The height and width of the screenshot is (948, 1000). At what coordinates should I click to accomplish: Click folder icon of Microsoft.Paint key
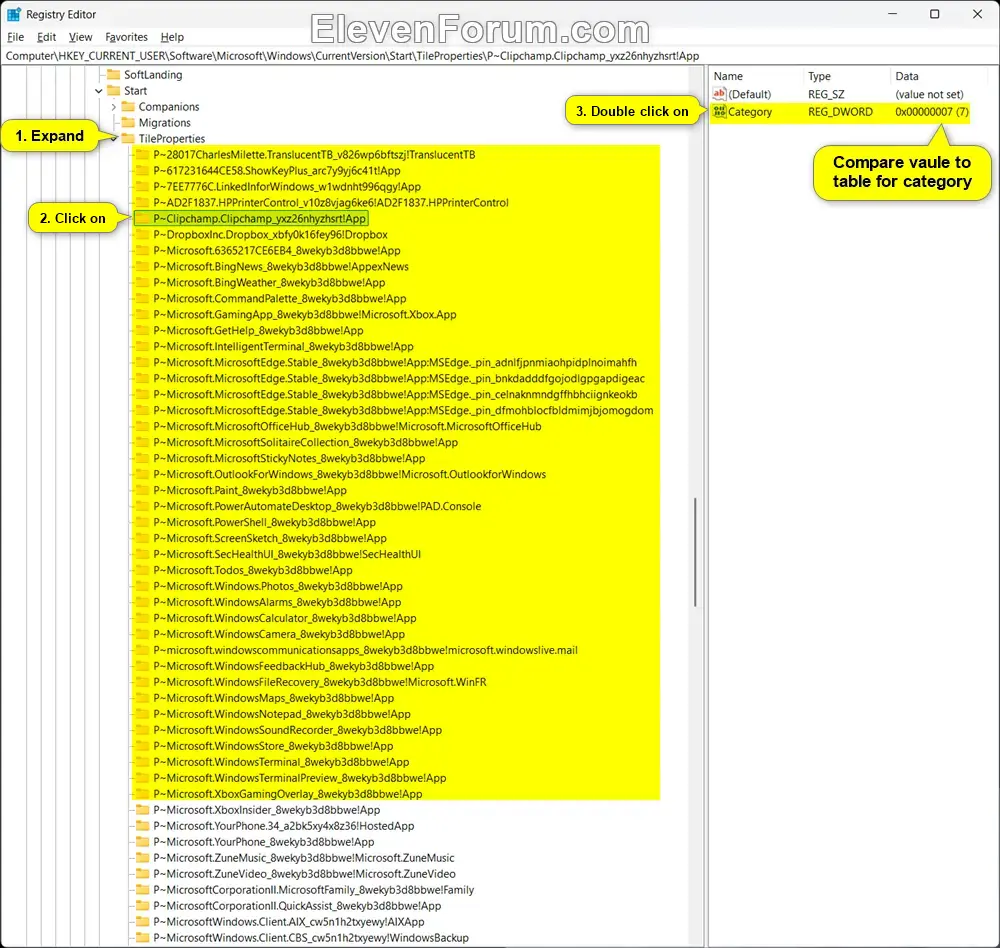pyautogui.click(x=143, y=490)
